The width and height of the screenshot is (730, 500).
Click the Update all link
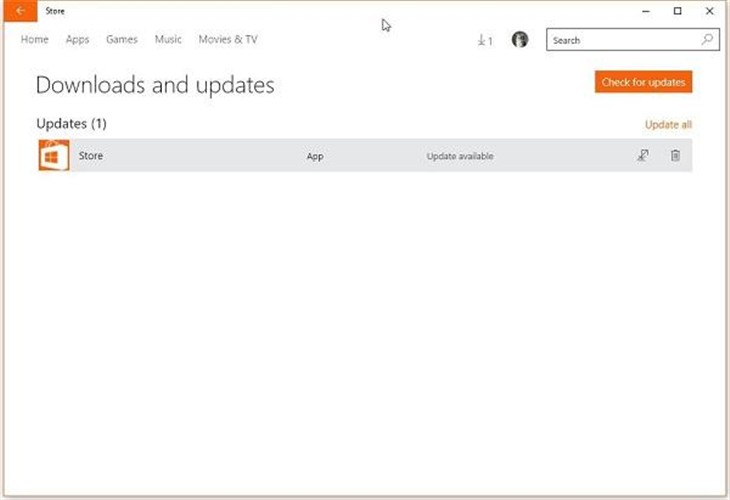(668, 125)
